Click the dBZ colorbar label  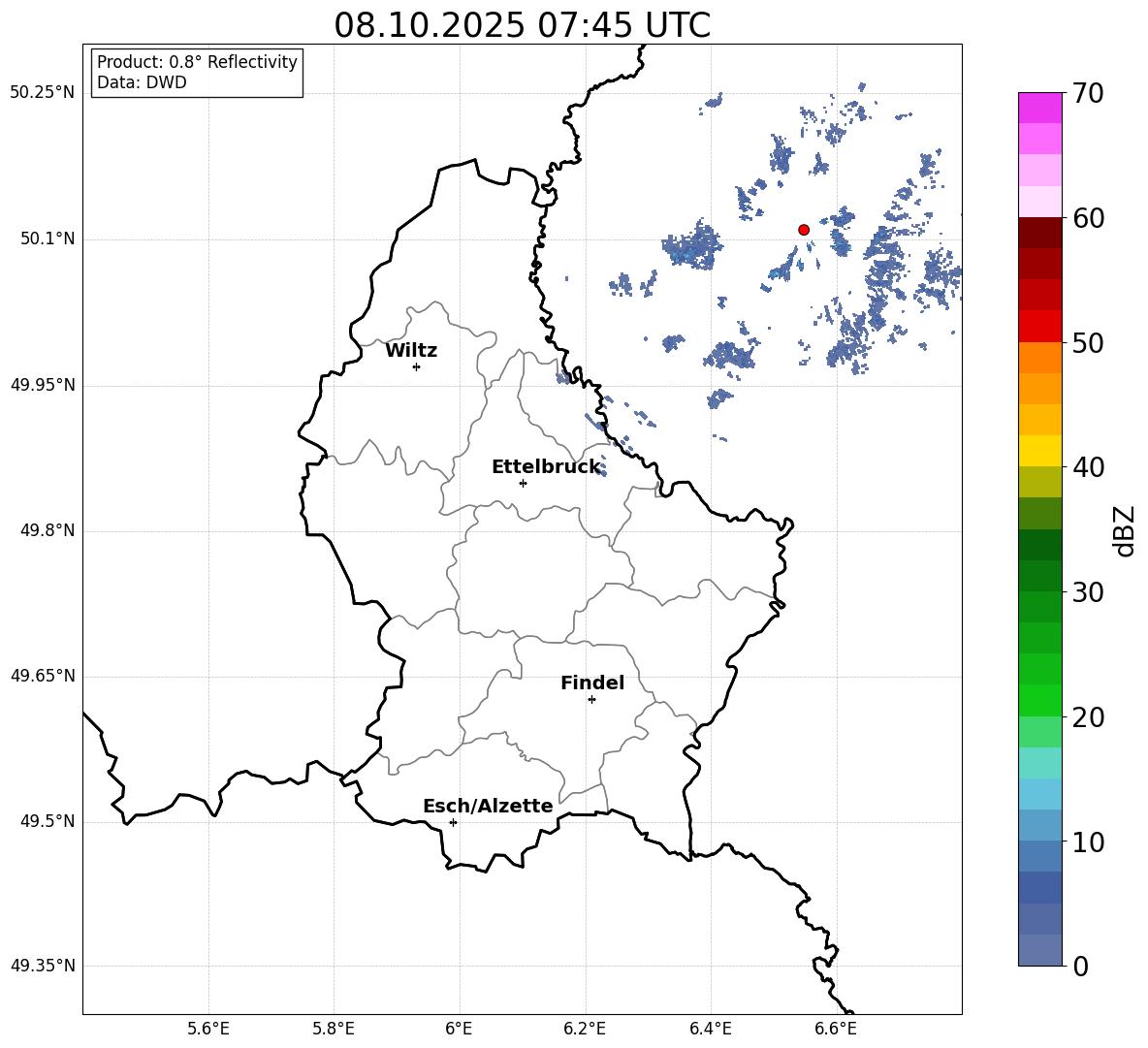tap(1124, 531)
